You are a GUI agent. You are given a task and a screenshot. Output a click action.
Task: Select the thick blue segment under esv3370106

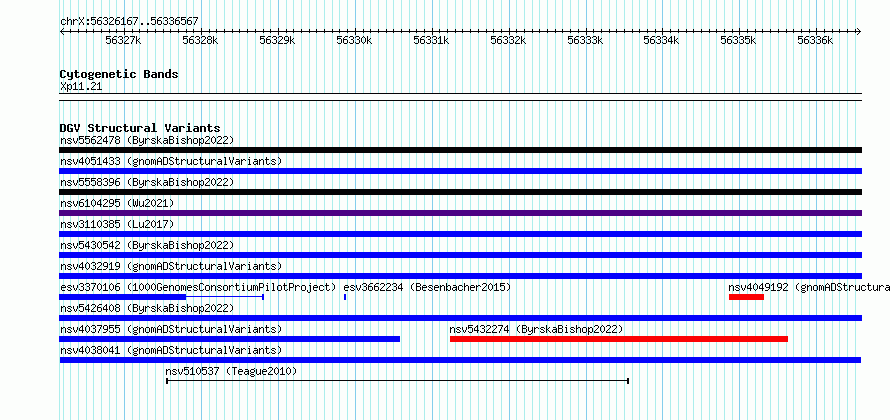123,297
